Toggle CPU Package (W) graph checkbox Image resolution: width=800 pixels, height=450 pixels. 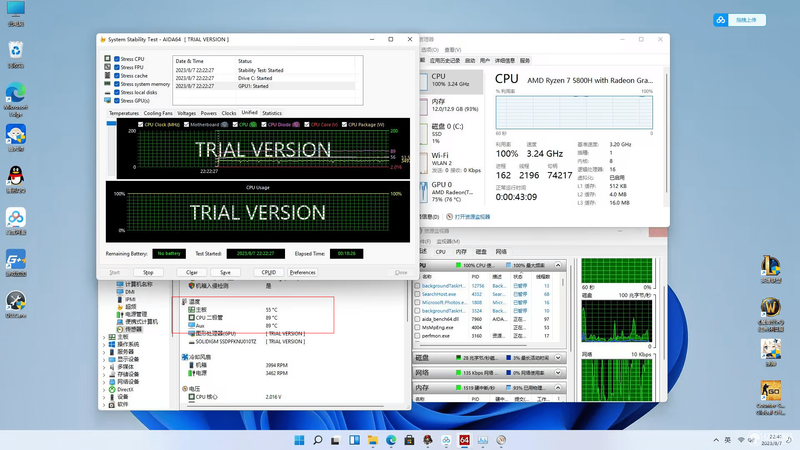coord(344,124)
